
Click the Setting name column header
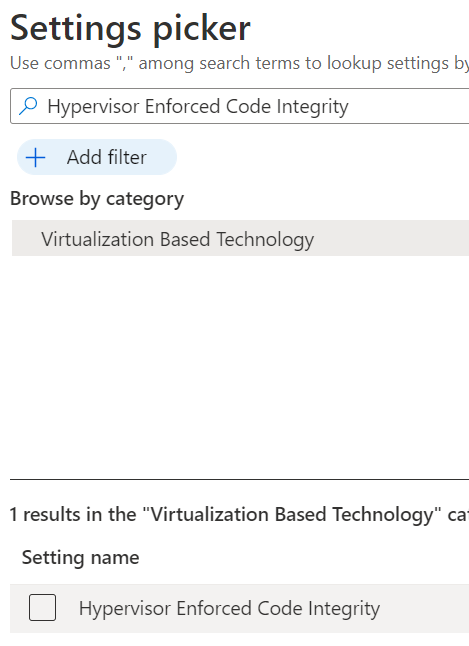tap(80, 557)
